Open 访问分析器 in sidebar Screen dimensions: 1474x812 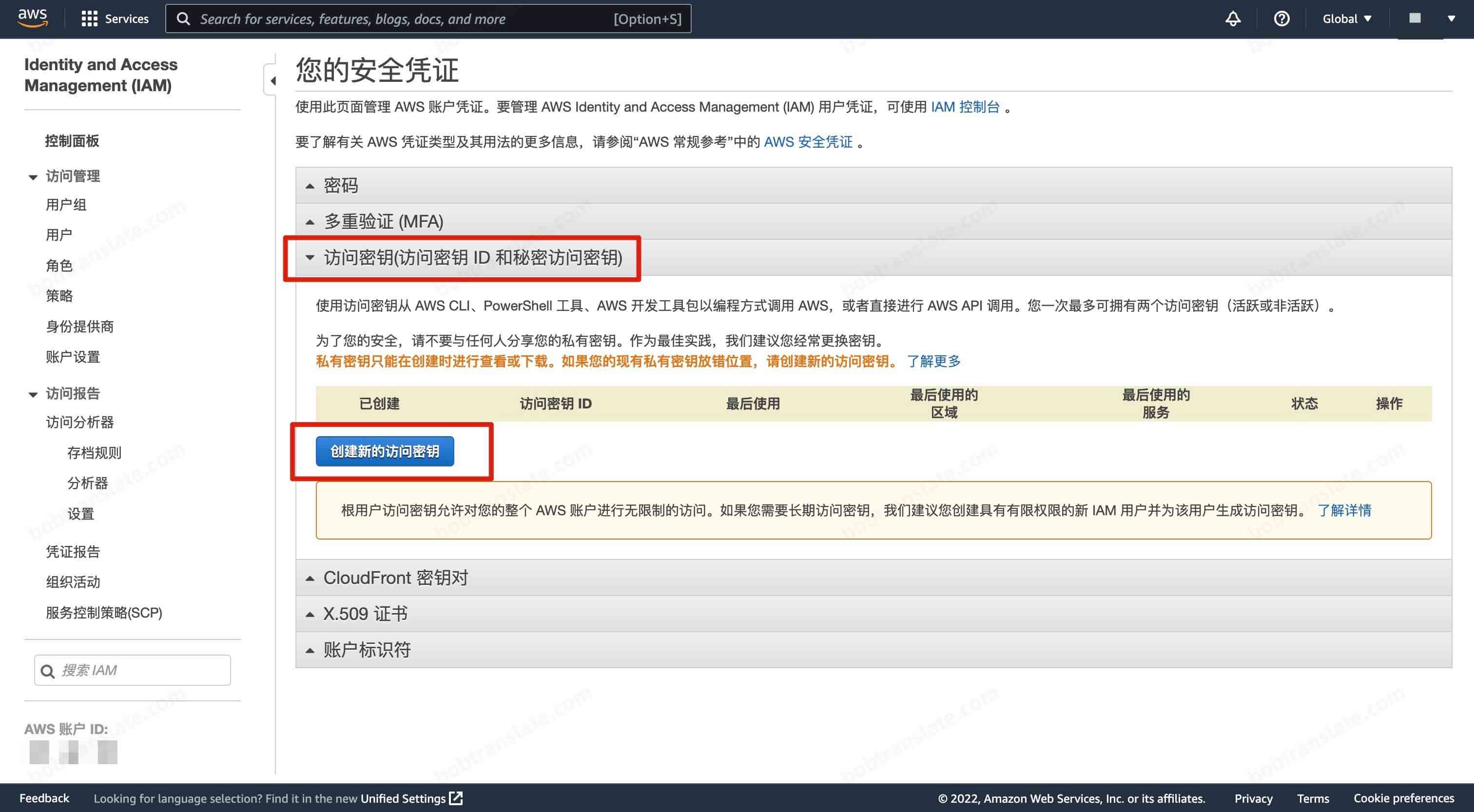click(x=79, y=422)
